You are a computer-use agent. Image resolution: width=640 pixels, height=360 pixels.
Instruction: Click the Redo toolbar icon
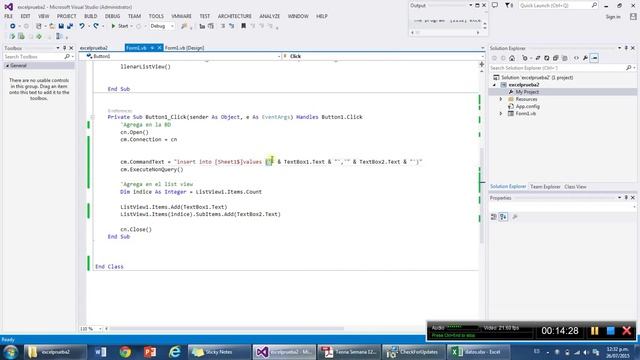coord(96,26)
